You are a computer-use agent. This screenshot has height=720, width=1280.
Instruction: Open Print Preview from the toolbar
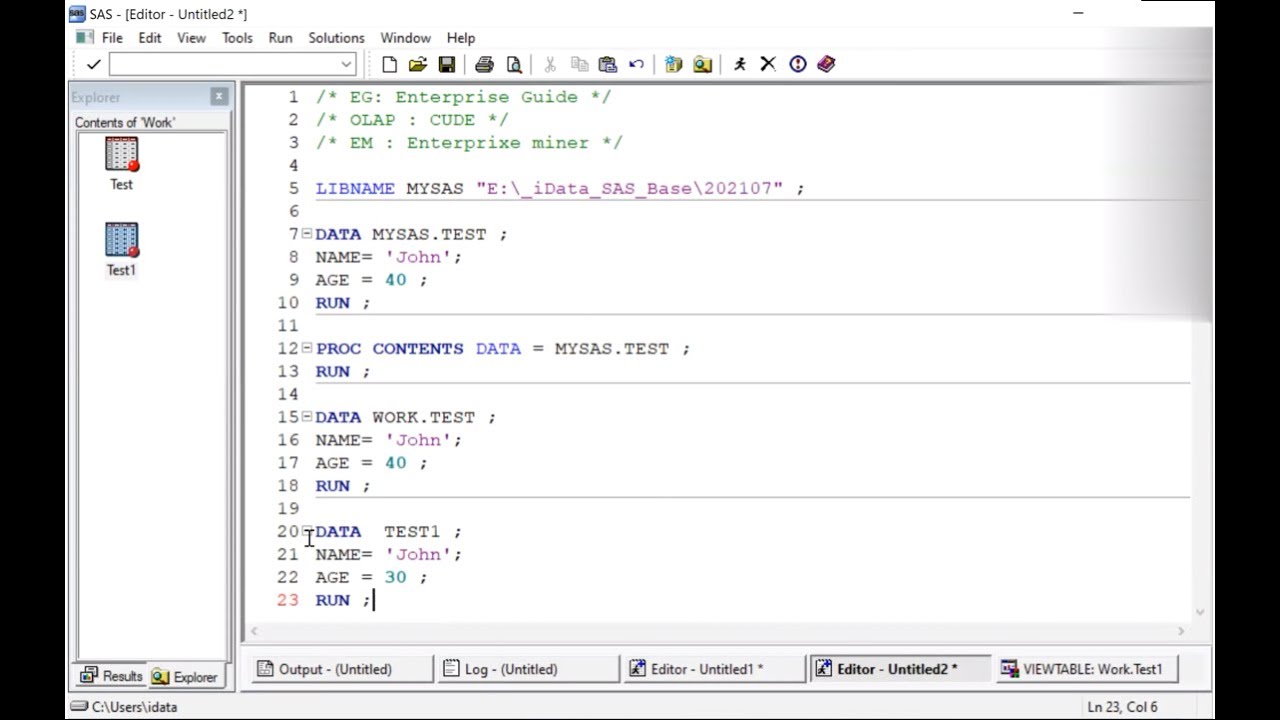click(514, 64)
